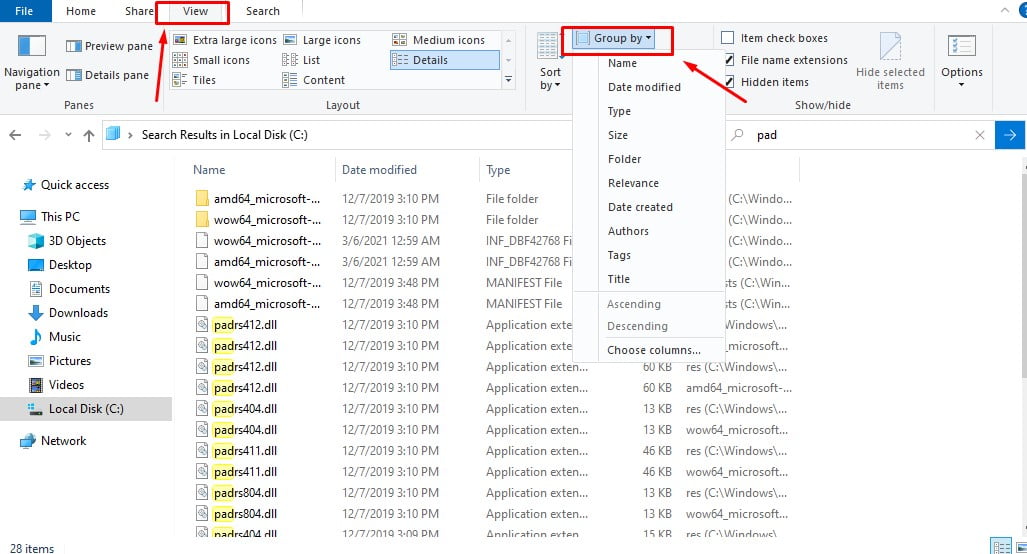
Task: Collapse the ribbon with the chevron
Action: [x=1005, y=10]
